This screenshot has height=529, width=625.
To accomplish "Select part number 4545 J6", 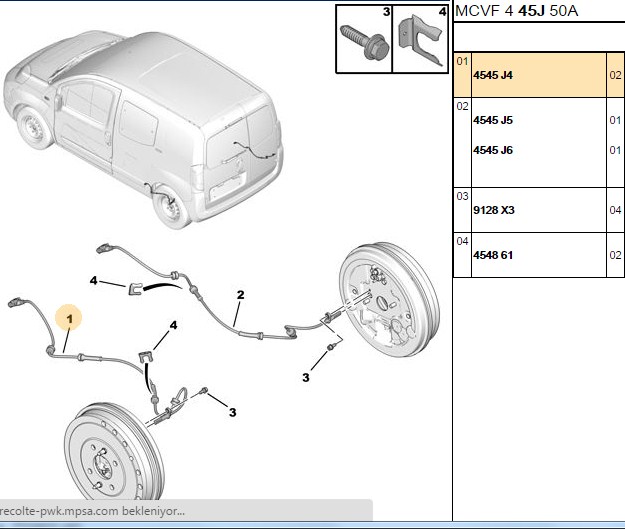I will [x=493, y=150].
